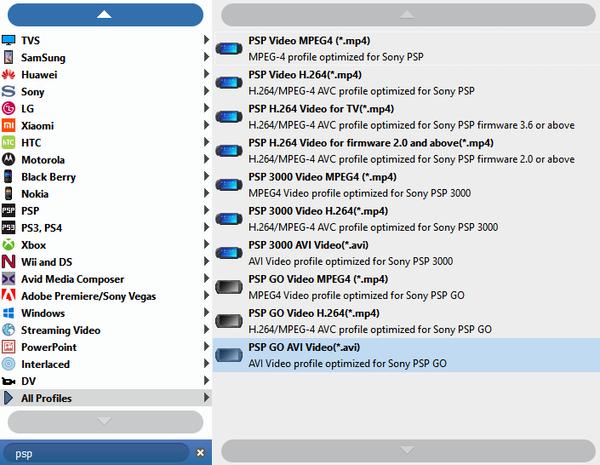600x465 pixels.
Task: Open the LG category label
Action: pyautogui.click(x=28, y=109)
